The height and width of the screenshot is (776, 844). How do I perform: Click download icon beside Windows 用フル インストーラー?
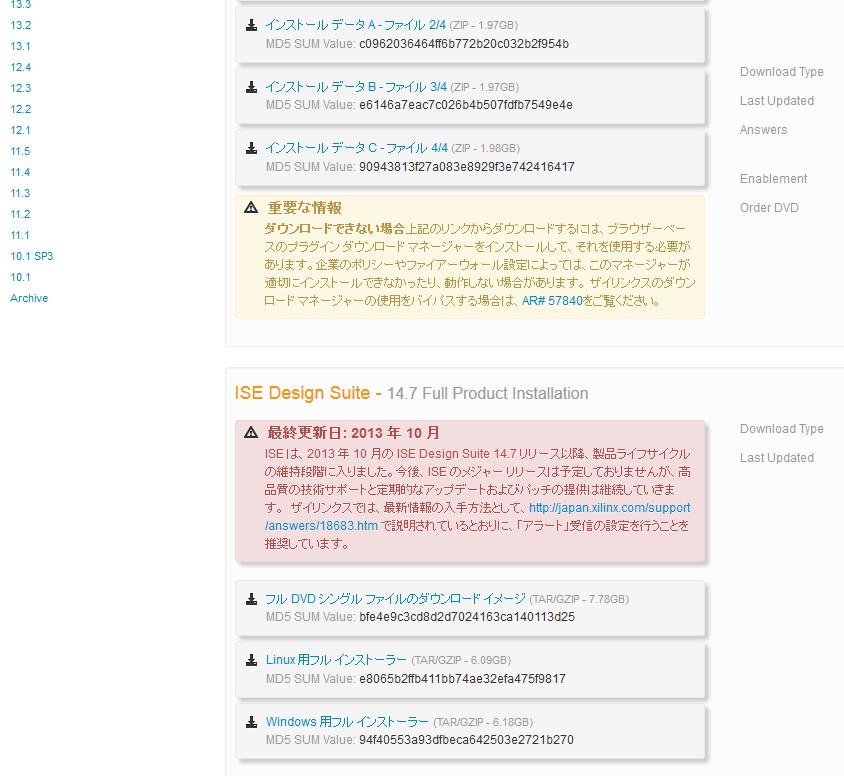point(251,722)
